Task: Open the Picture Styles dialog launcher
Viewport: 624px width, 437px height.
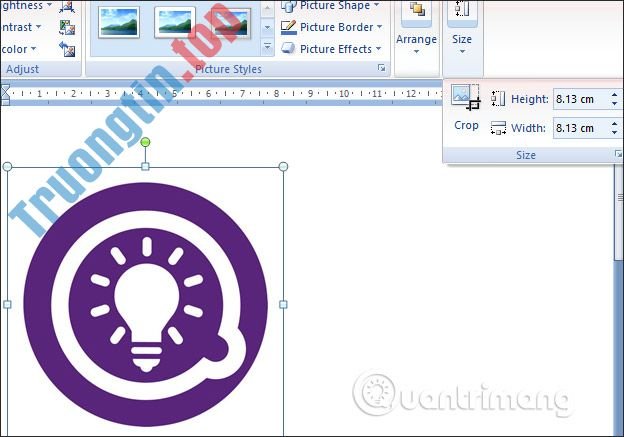Action: coord(381,68)
